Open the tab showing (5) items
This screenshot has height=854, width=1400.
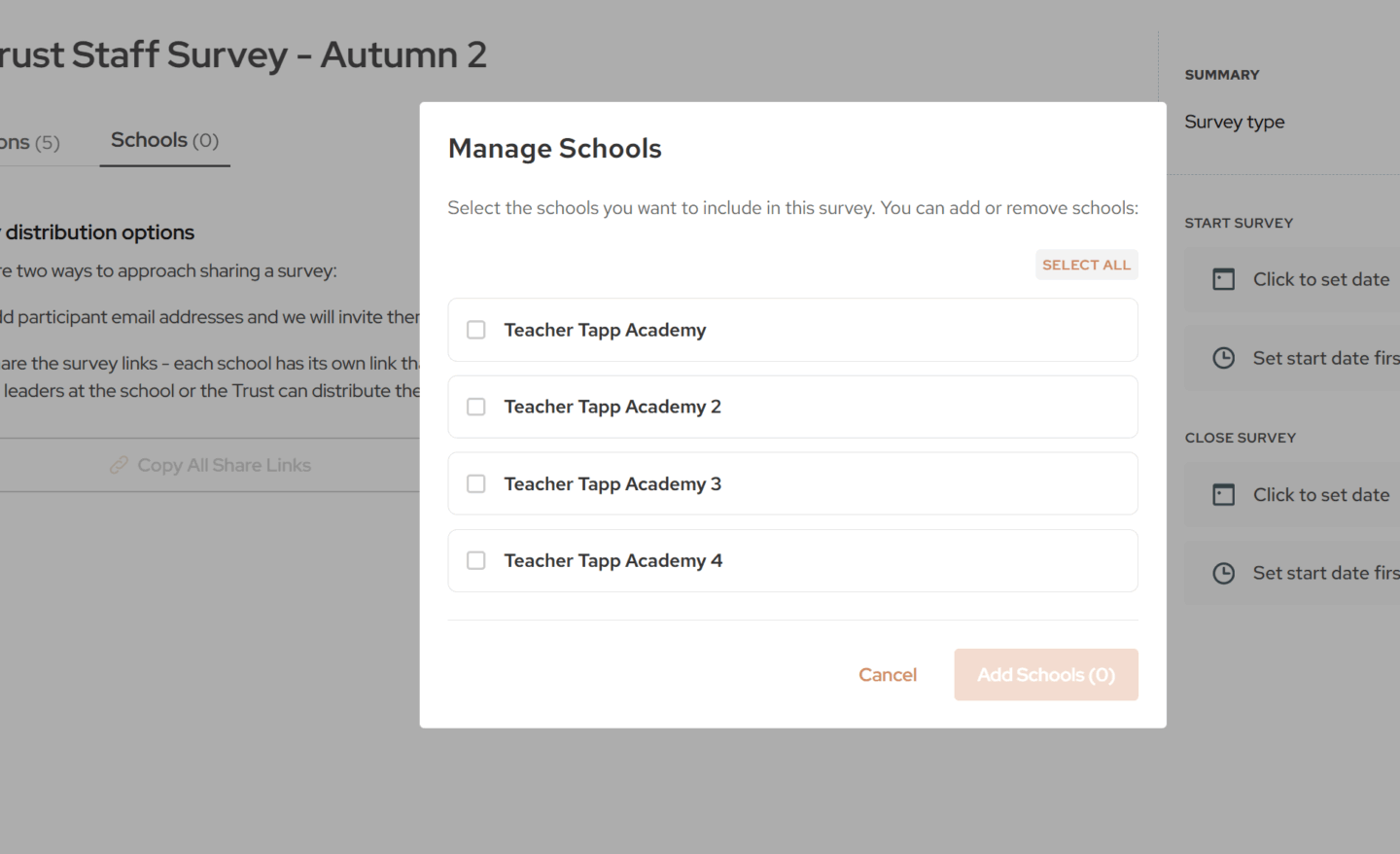(30, 142)
